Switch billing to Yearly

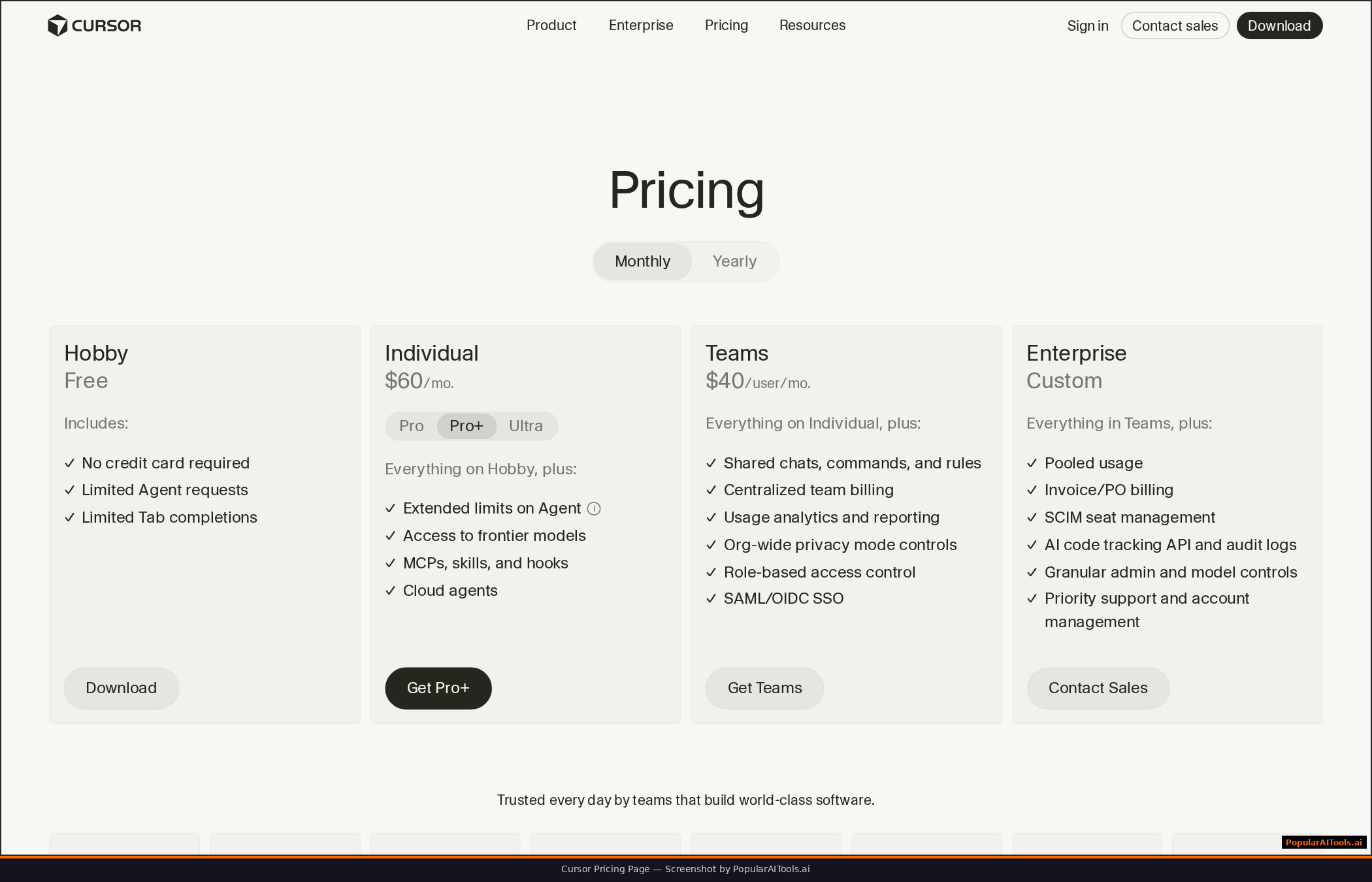734,261
